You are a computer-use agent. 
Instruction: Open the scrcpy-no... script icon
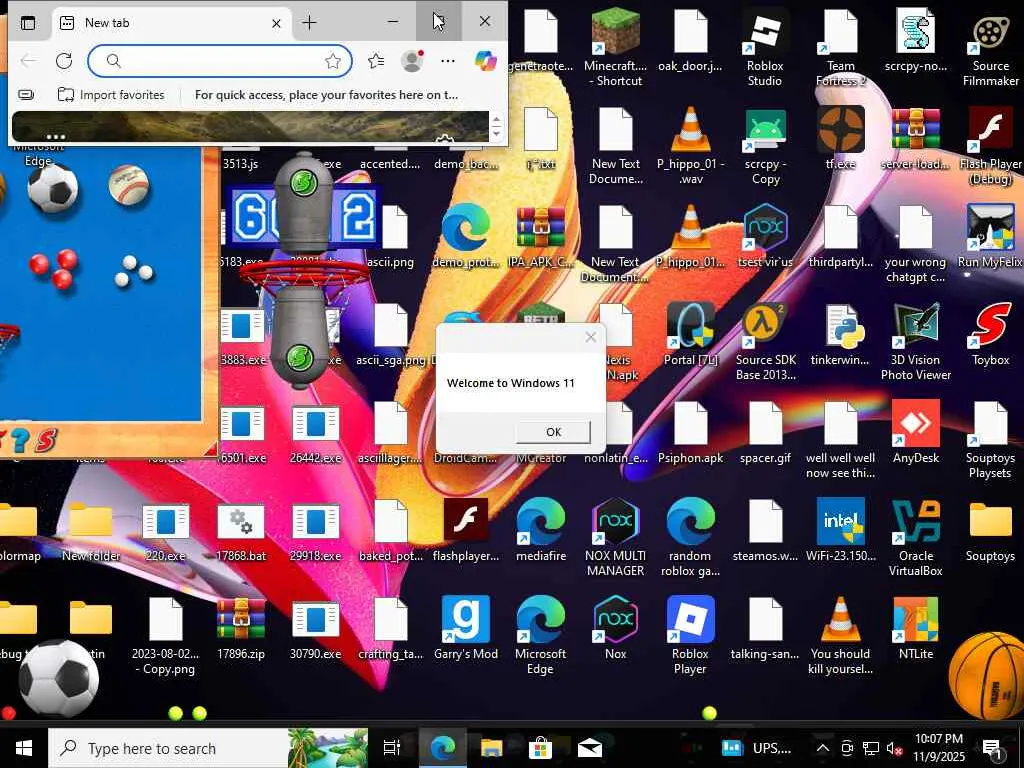click(916, 40)
